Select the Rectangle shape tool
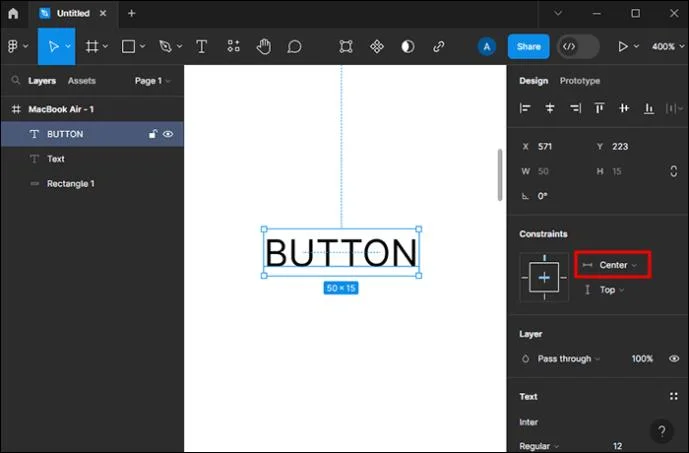The width and height of the screenshot is (689, 453). click(128, 46)
